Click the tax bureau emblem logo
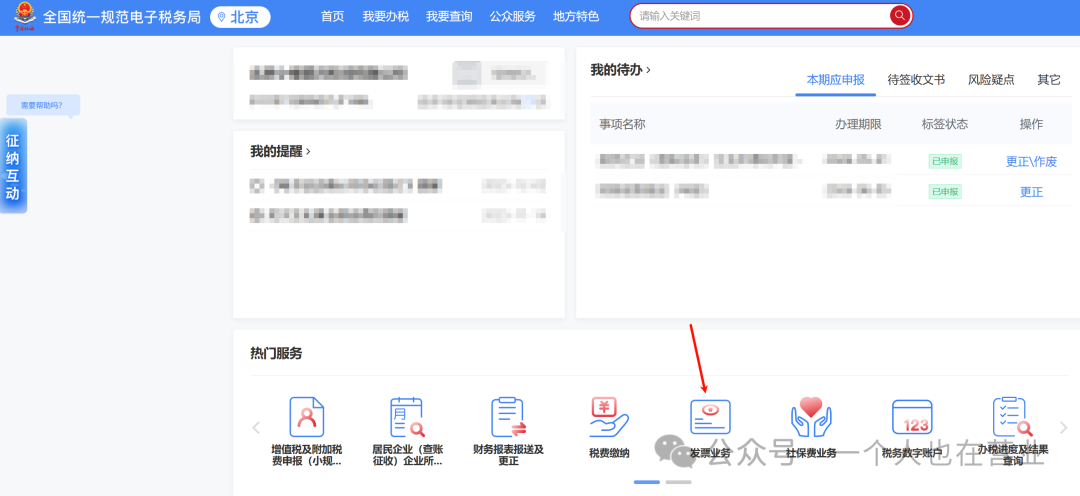The height and width of the screenshot is (496, 1080). click(25, 16)
